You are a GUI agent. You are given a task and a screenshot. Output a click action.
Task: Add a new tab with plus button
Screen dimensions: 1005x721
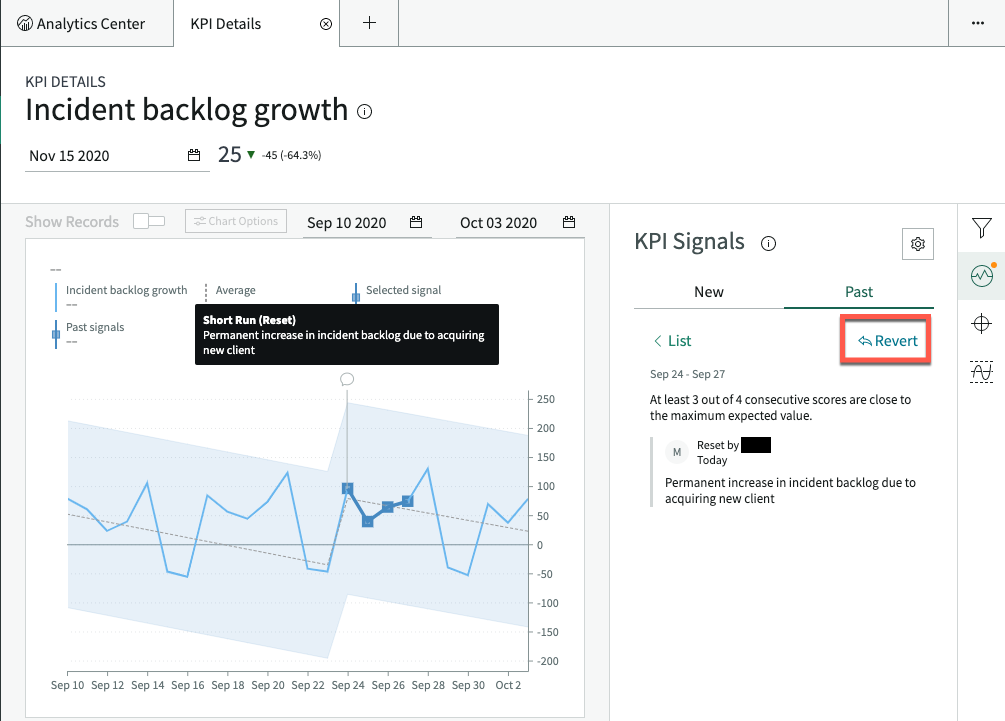pyautogui.click(x=369, y=23)
